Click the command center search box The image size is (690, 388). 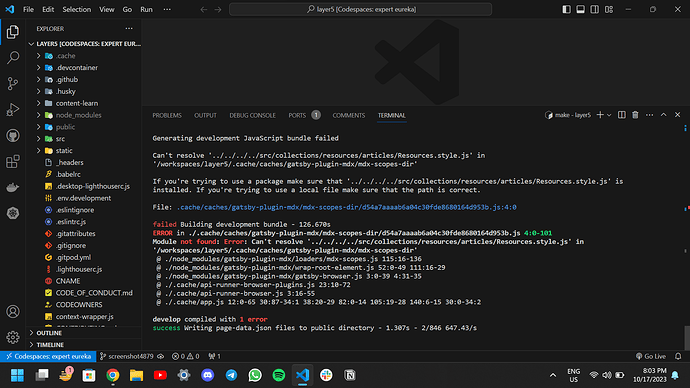(360, 9)
